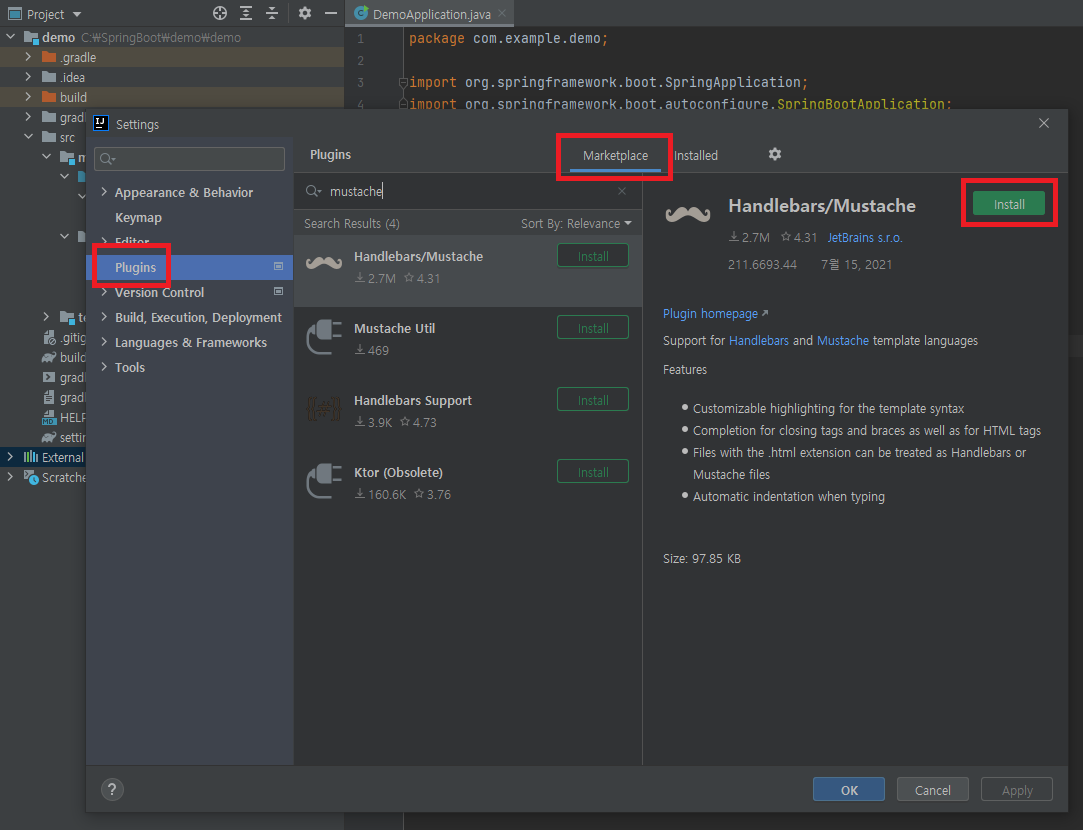The image size is (1083, 830).
Task: Open Tools settings category
Action: click(130, 367)
